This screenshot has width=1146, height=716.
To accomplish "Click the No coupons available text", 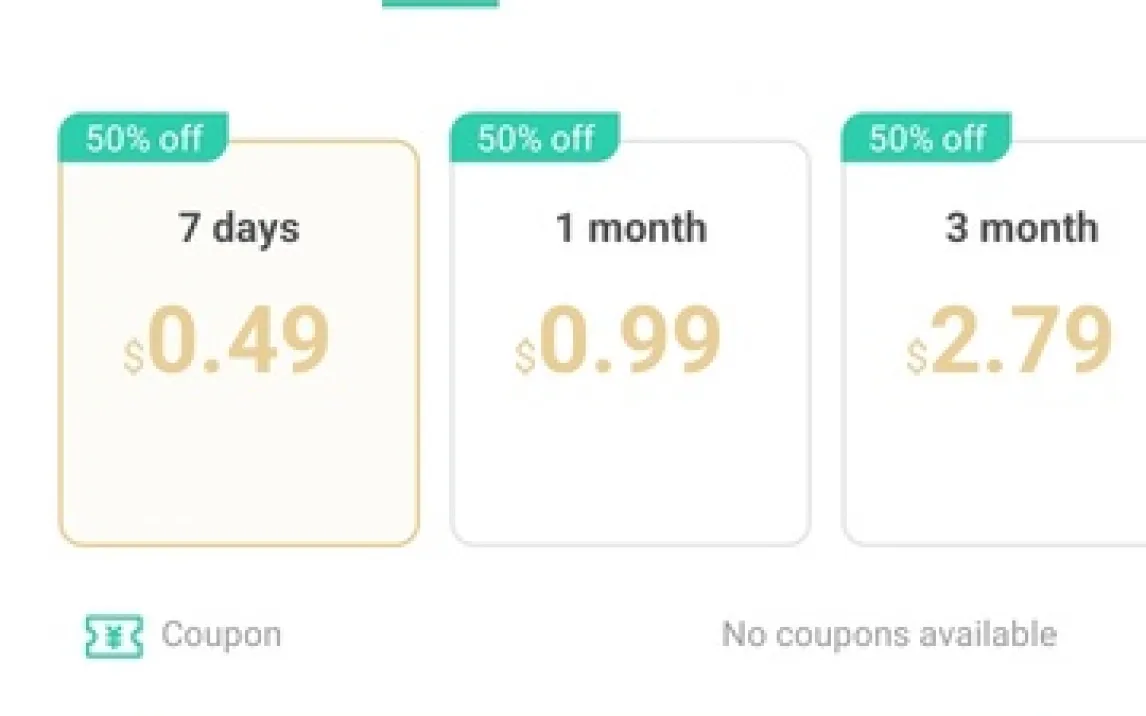I will [x=888, y=635].
